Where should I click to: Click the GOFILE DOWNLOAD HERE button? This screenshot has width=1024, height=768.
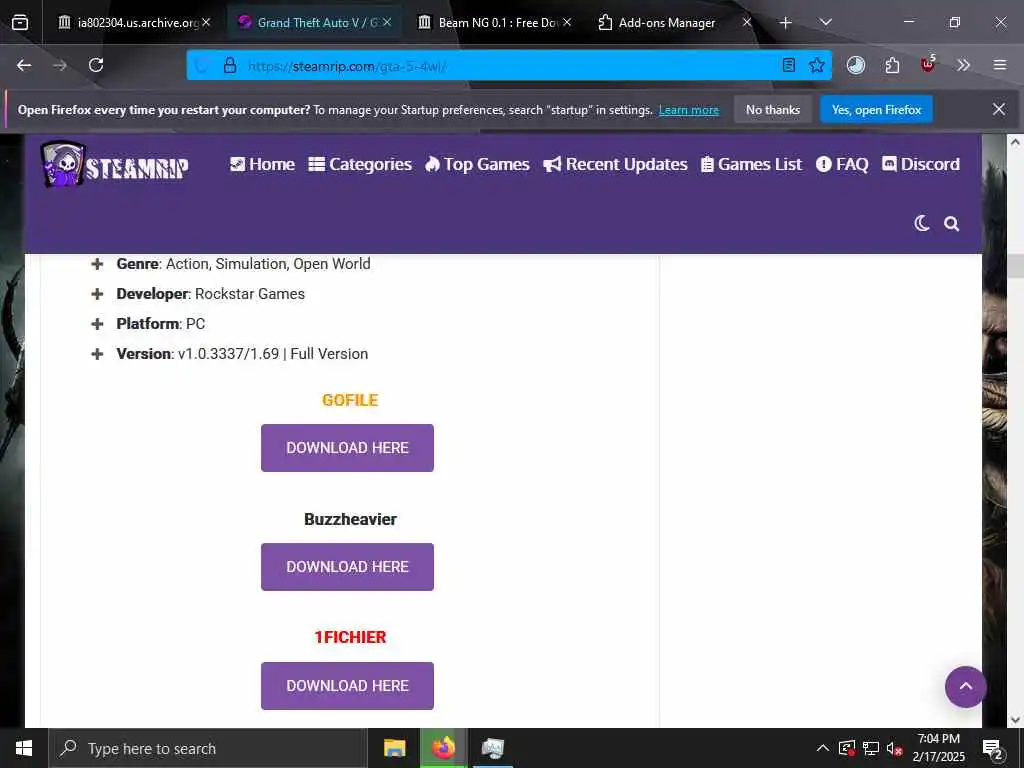tap(347, 448)
